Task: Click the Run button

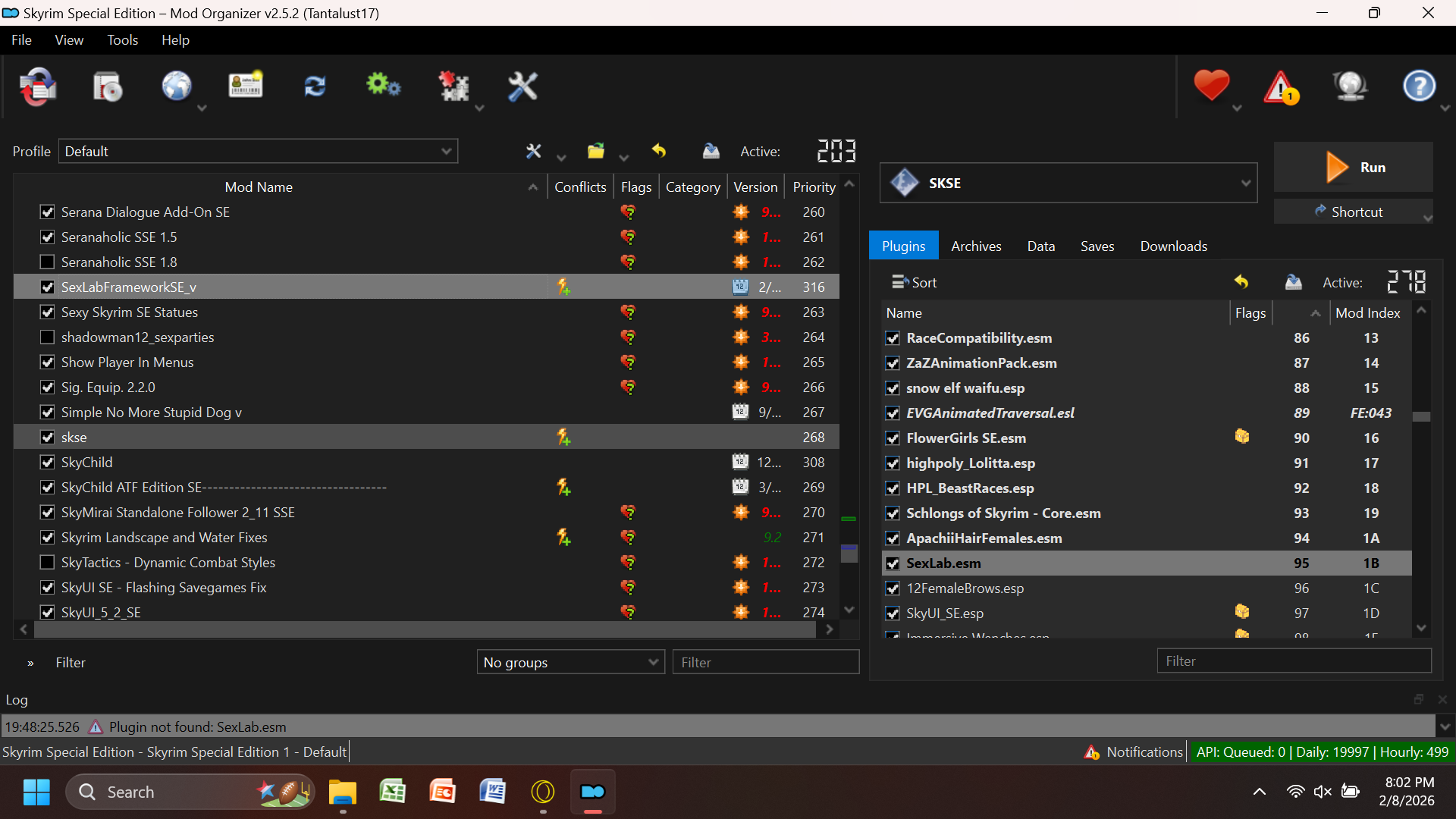Action: point(1354,167)
